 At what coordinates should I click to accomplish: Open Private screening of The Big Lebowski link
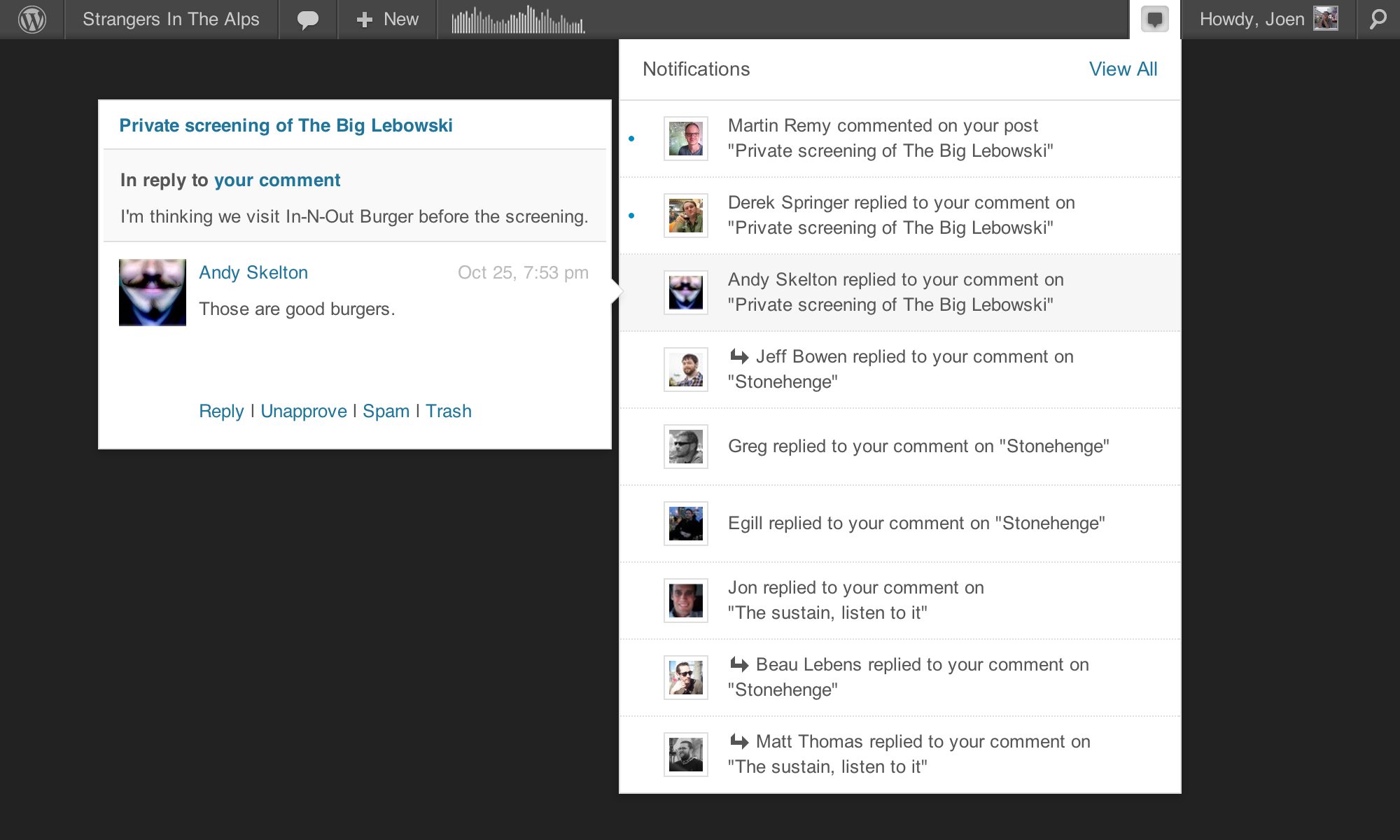click(x=286, y=125)
